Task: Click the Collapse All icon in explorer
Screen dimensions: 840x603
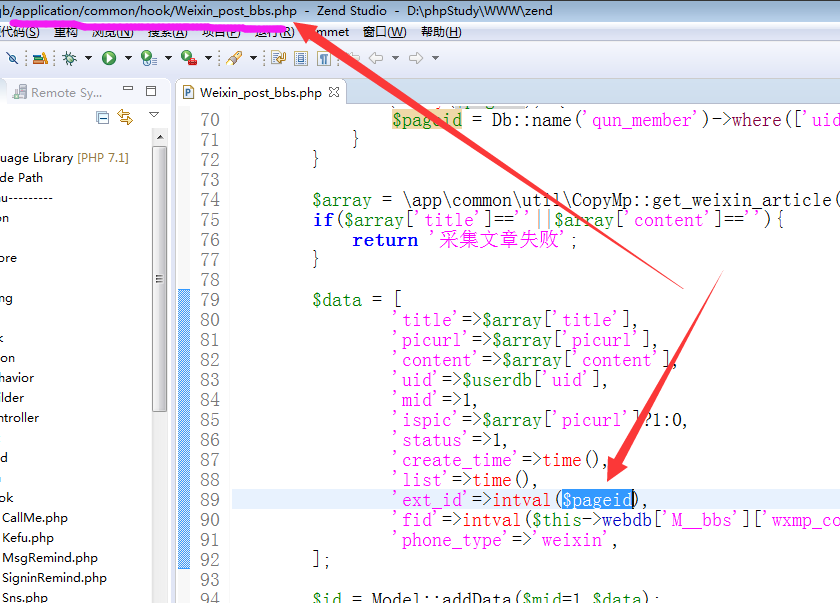Action: pyautogui.click(x=102, y=118)
